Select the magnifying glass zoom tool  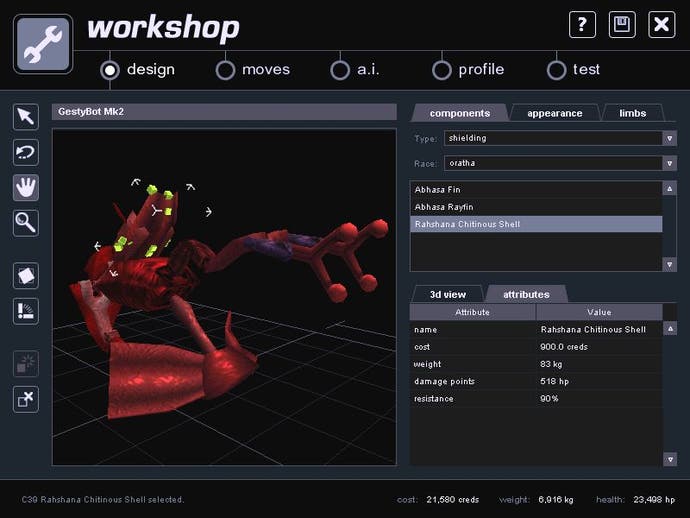coord(26,223)
